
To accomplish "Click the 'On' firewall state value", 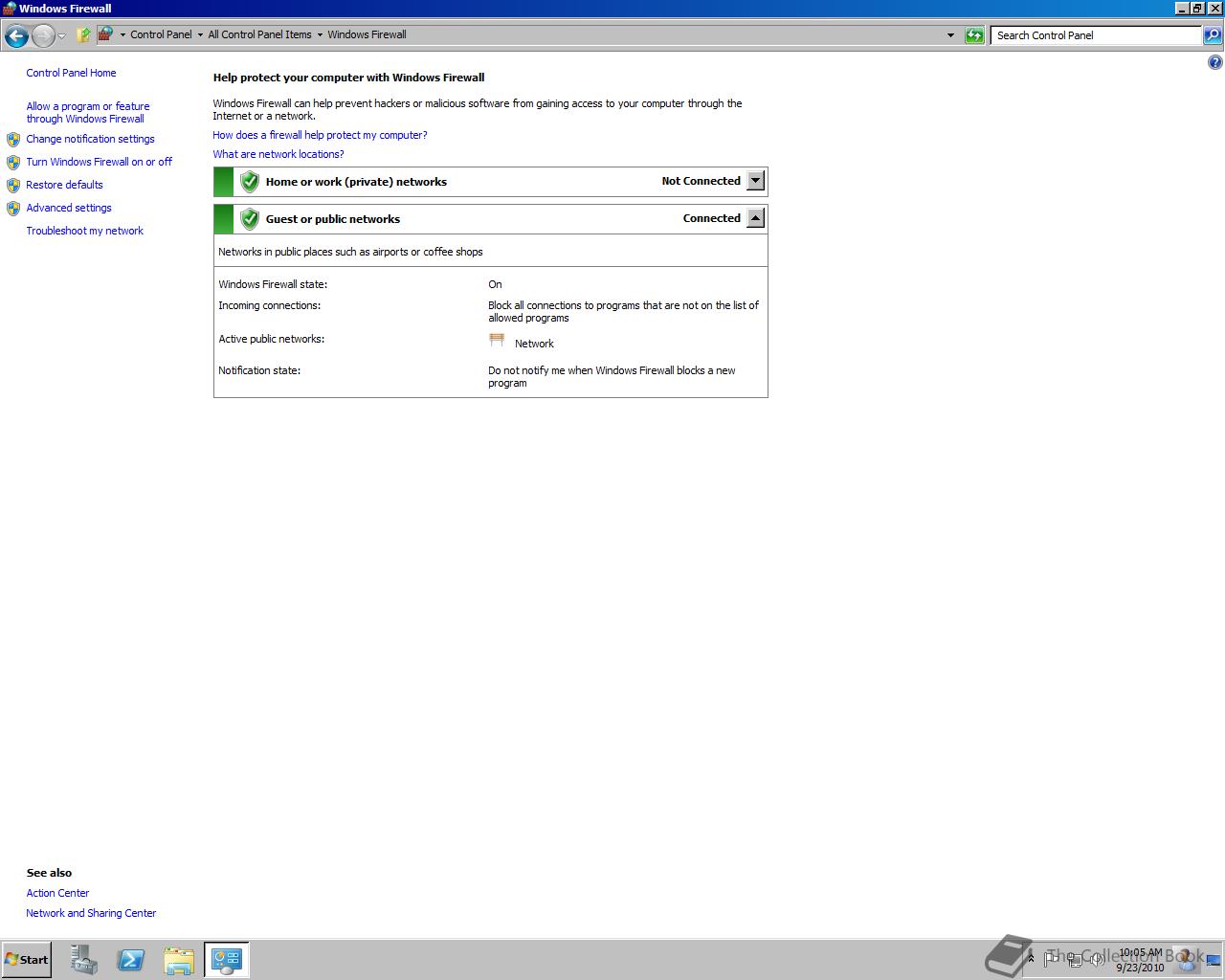I will click(x=495, y=284).
